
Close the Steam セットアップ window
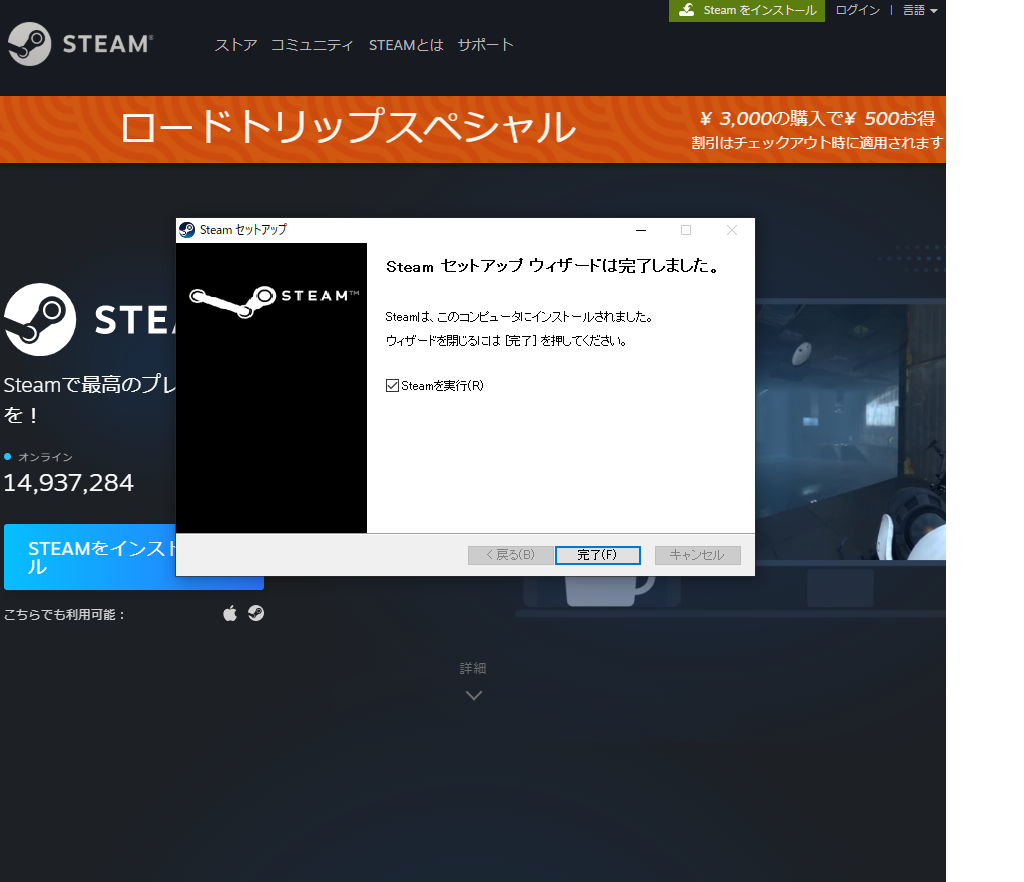[x=732, y=230]
